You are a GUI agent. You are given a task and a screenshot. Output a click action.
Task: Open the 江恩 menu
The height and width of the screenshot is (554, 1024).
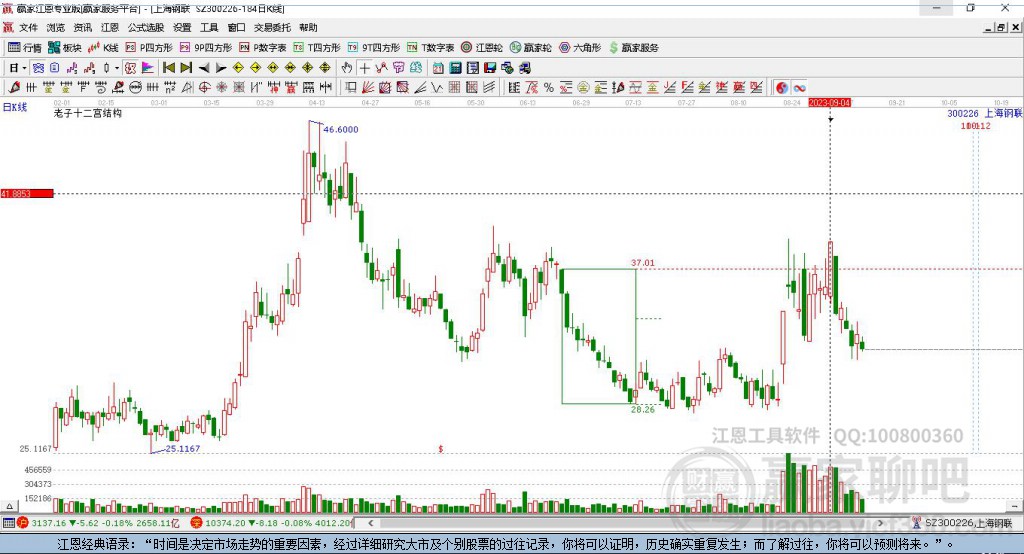[110, 27]
